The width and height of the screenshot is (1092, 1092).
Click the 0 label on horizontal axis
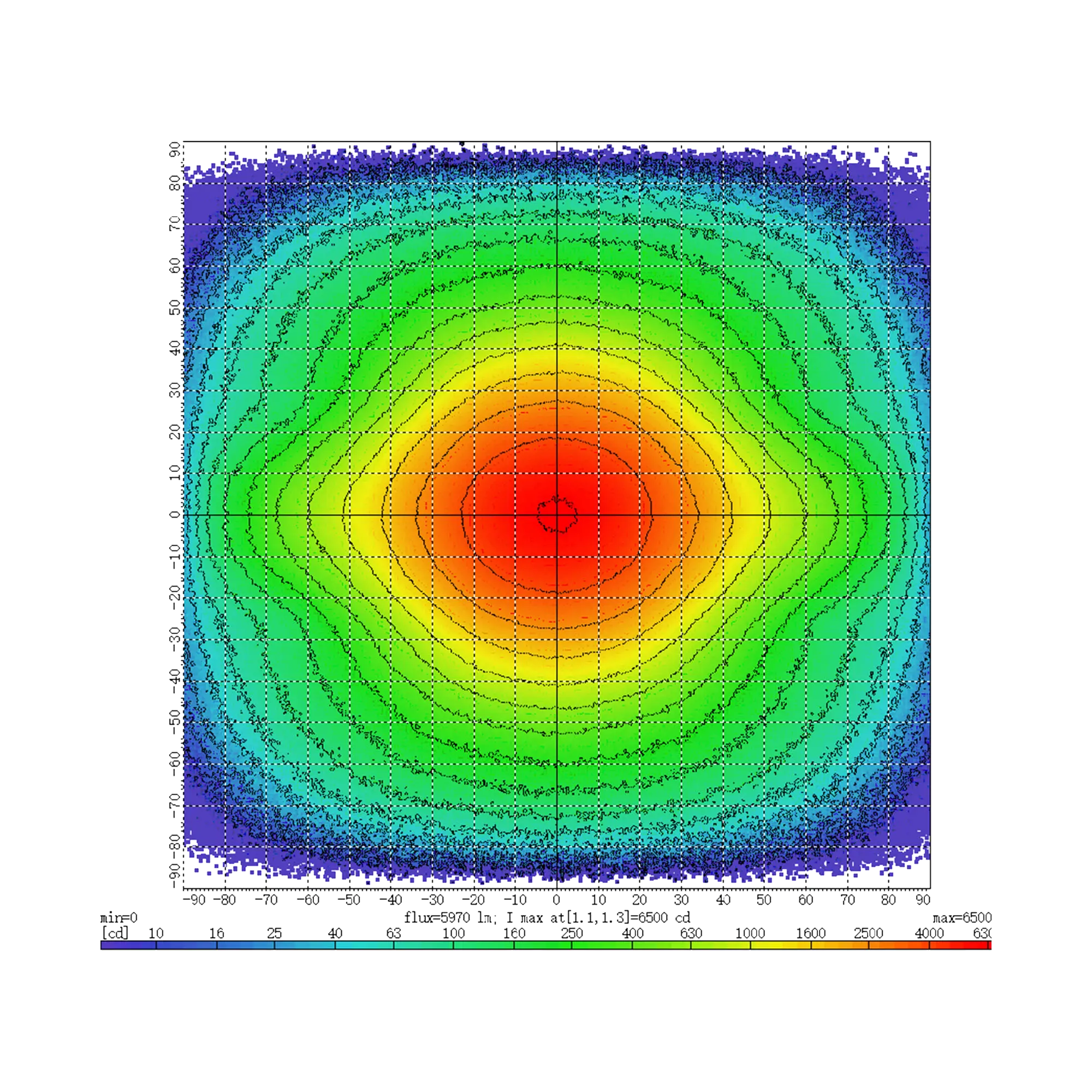point(557,899)
